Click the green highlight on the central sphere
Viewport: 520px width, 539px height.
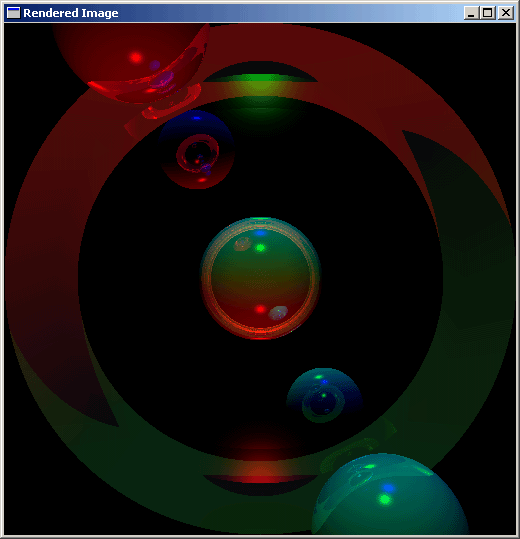pos(261,248)
